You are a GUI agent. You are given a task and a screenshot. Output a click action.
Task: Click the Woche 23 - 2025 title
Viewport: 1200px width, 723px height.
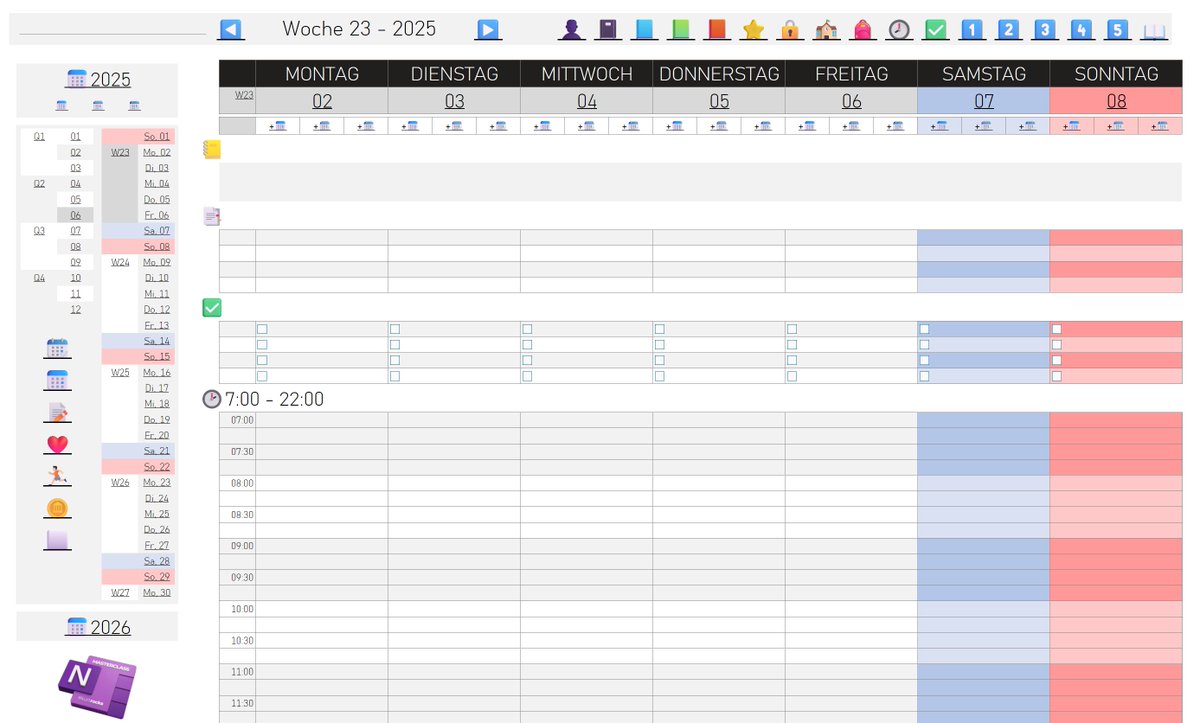tap(359, 29)
